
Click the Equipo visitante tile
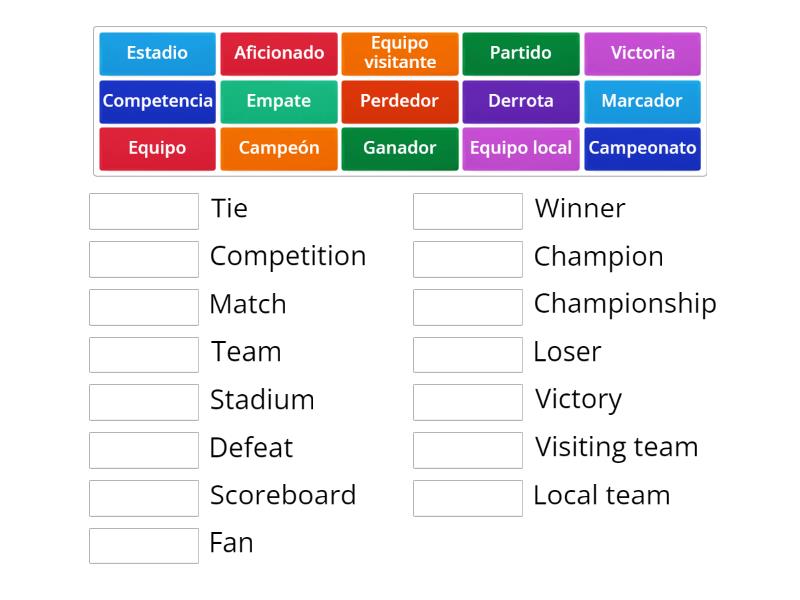[400, 54]
